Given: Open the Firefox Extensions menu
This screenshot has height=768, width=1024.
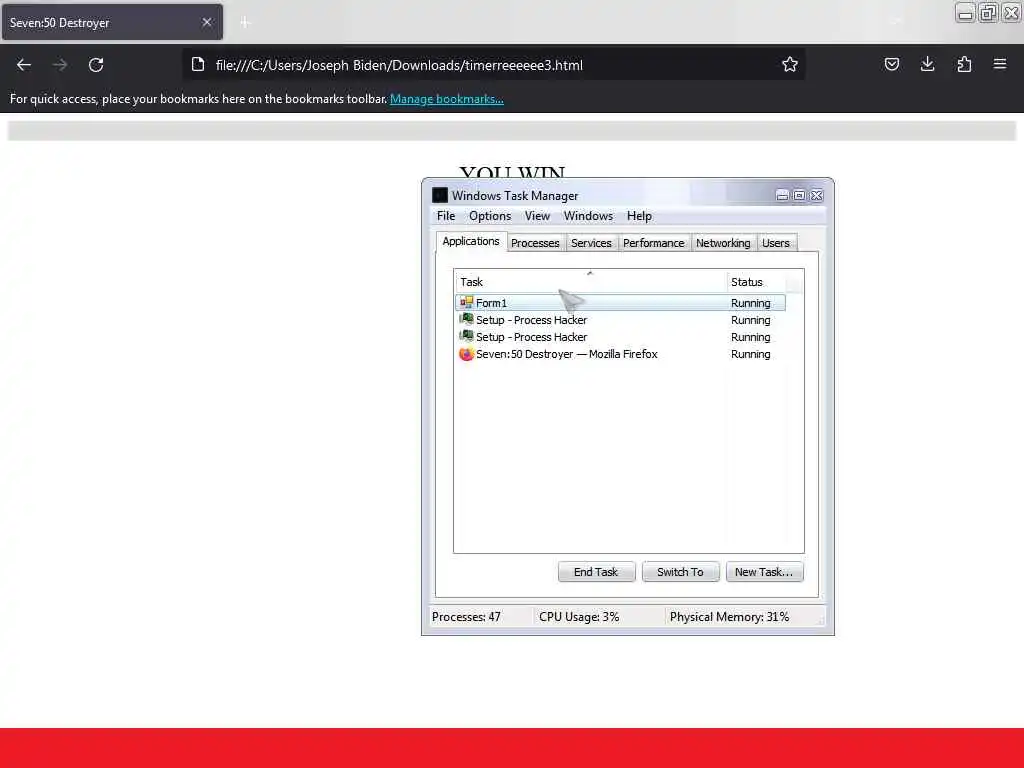Looking at the screenshot, I should tap(964, 64).
